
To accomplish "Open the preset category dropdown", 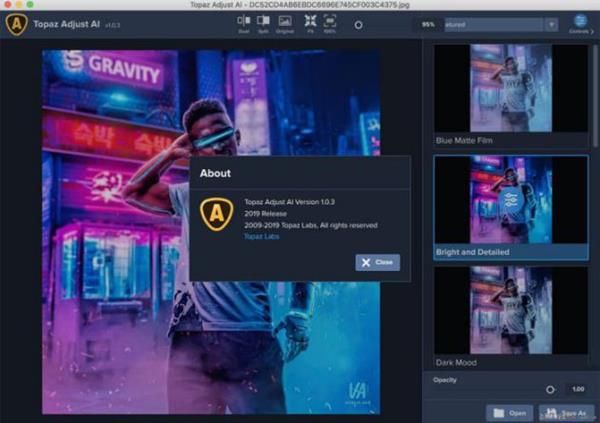I will [551, 24].
